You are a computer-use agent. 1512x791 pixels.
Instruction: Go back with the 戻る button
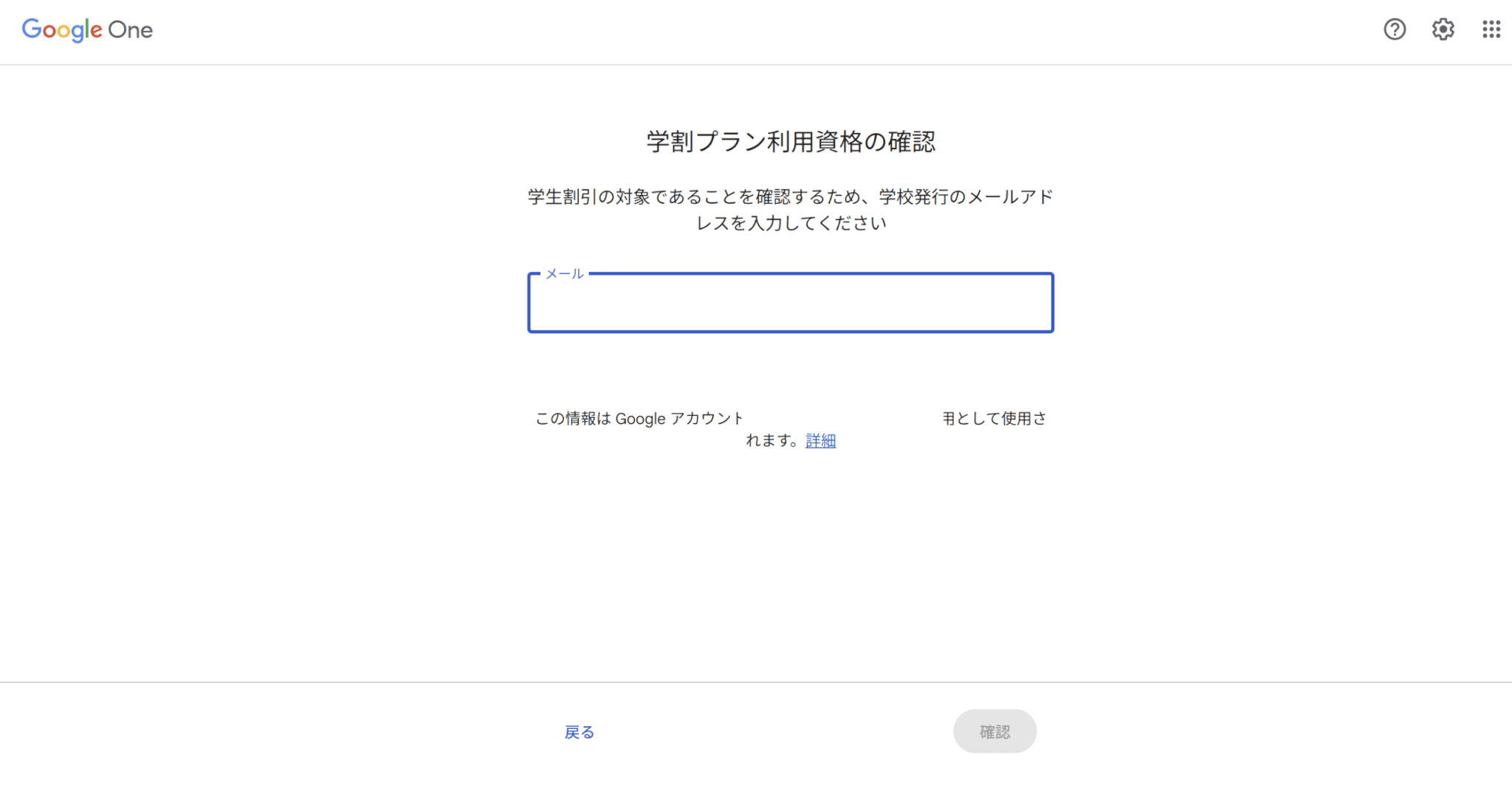[x=580, y=732]
